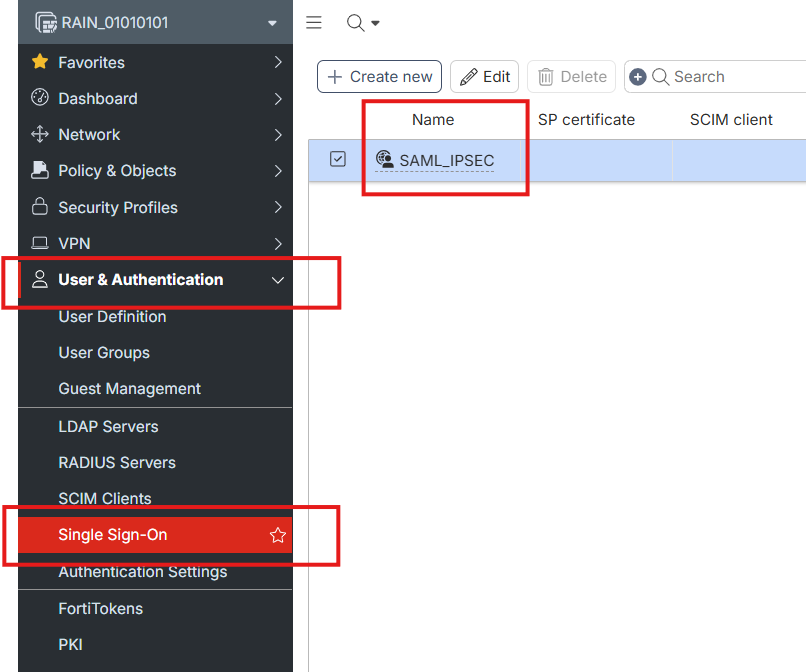Select Single Sign-On menu item

tap(155, 535)
